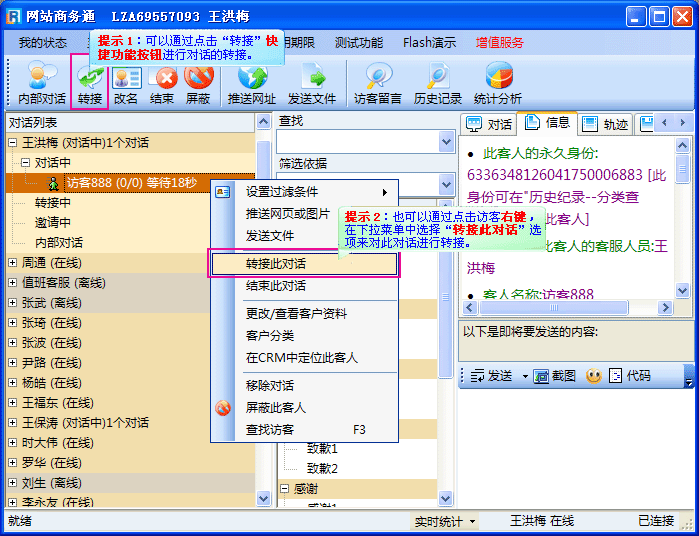This screenshot has height=536, width=699.
Task: Click the 转接 transfer toolbar icon
Action: click(90, 84)
